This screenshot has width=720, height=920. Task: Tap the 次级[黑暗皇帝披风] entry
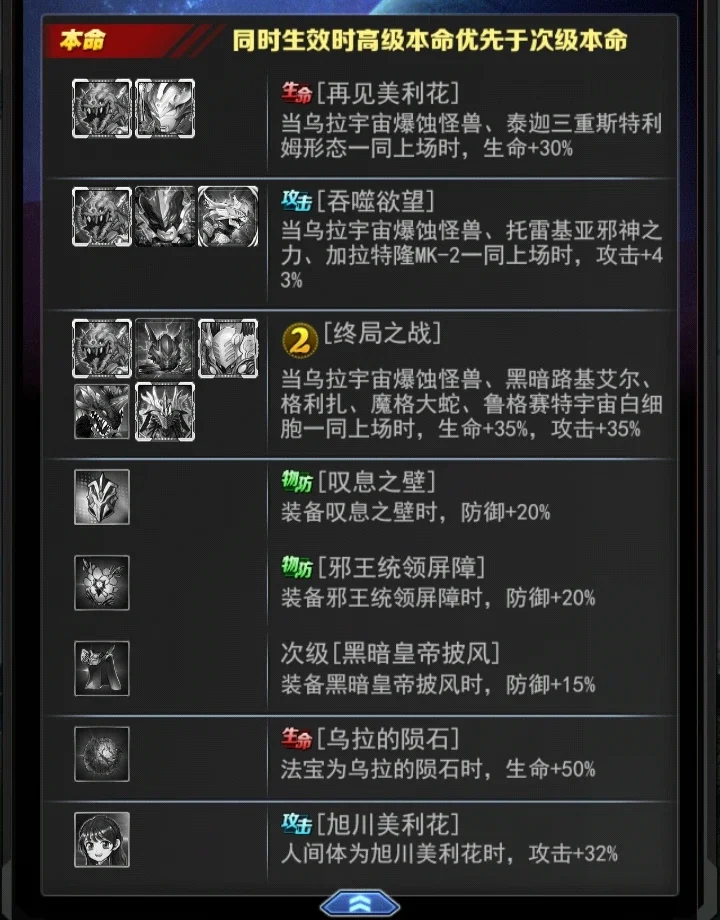coord(390,653)
